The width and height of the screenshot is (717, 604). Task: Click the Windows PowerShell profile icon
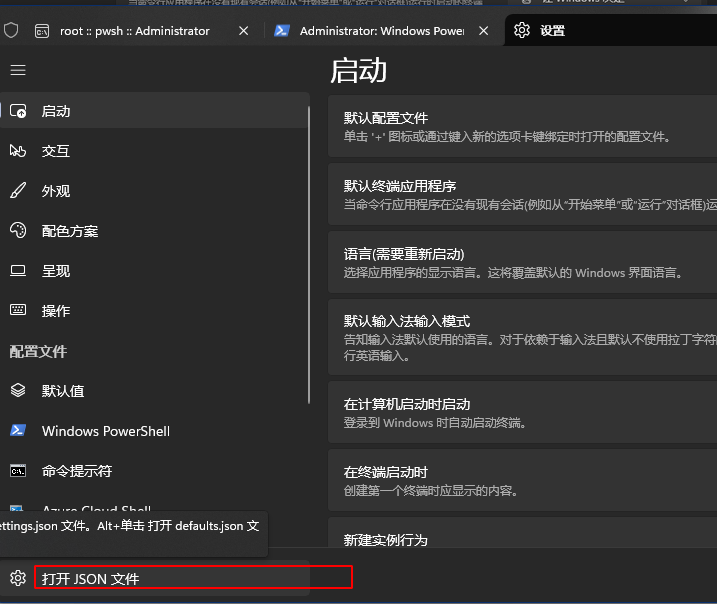point(18,431)
